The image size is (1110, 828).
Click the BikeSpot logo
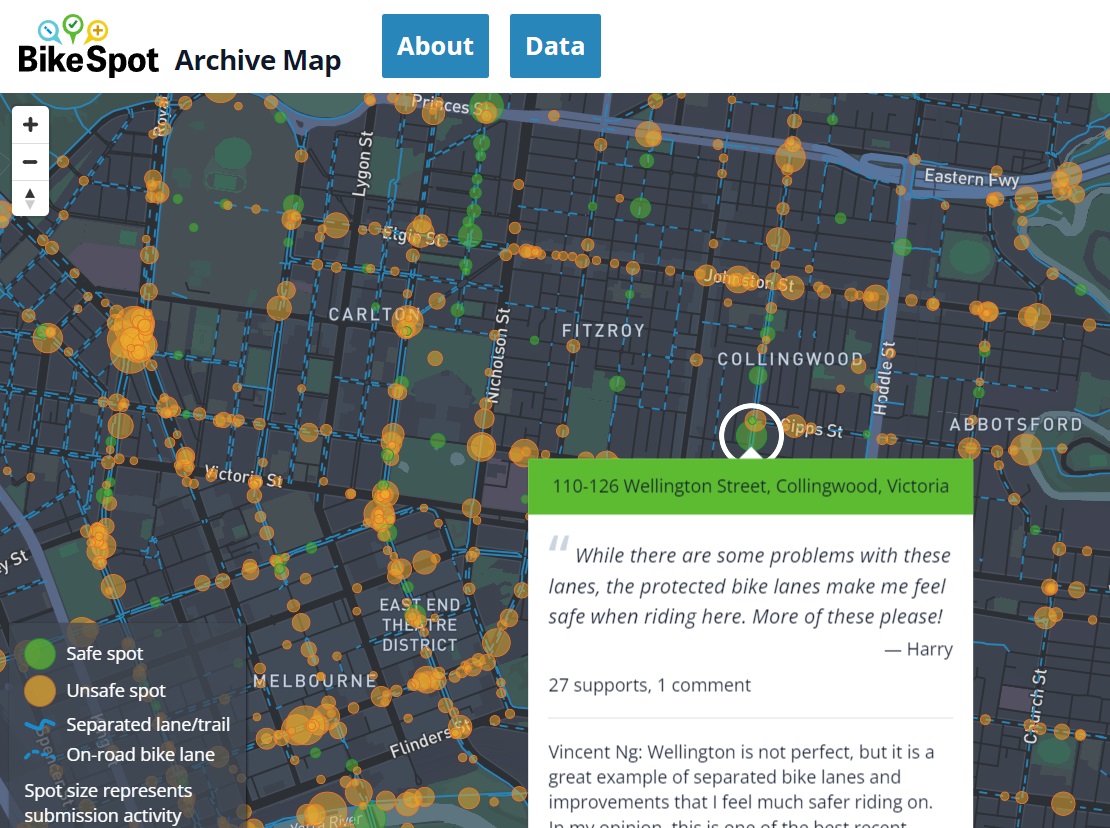click(x=88, y=46)
